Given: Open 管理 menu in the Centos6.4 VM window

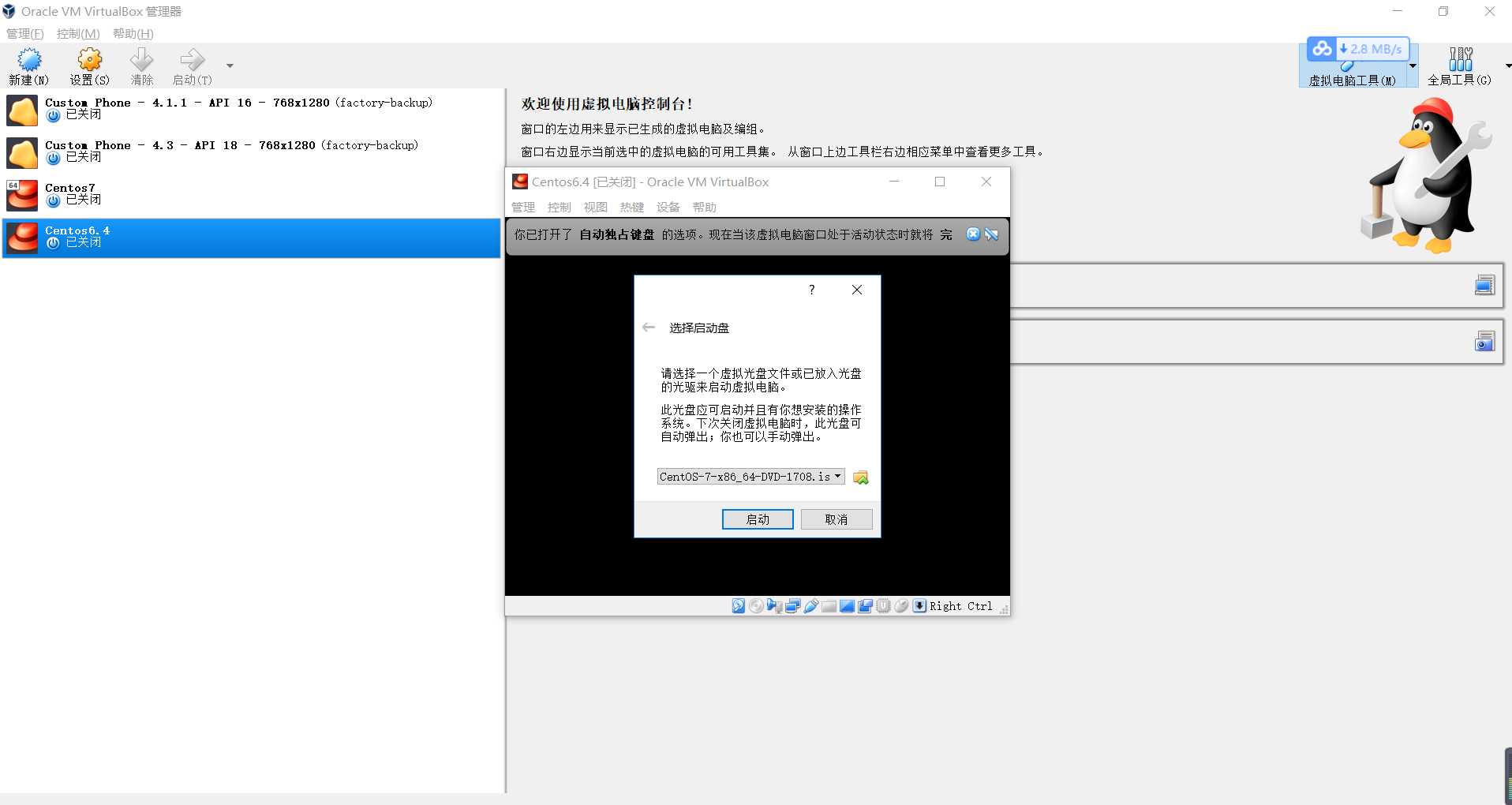Looking at the screenshot, I should point(523,208).
